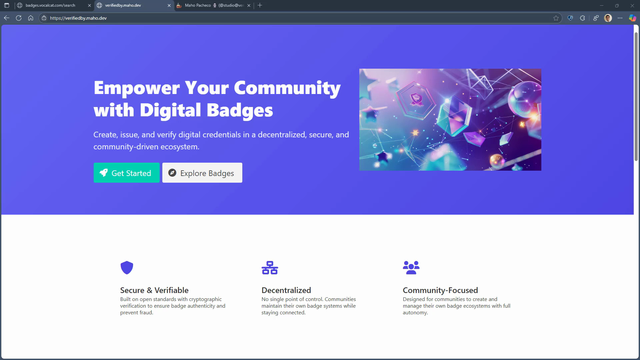The image size is (640, 360).
Task: Click the Community-Focused heading
Action: coord(440,290)
